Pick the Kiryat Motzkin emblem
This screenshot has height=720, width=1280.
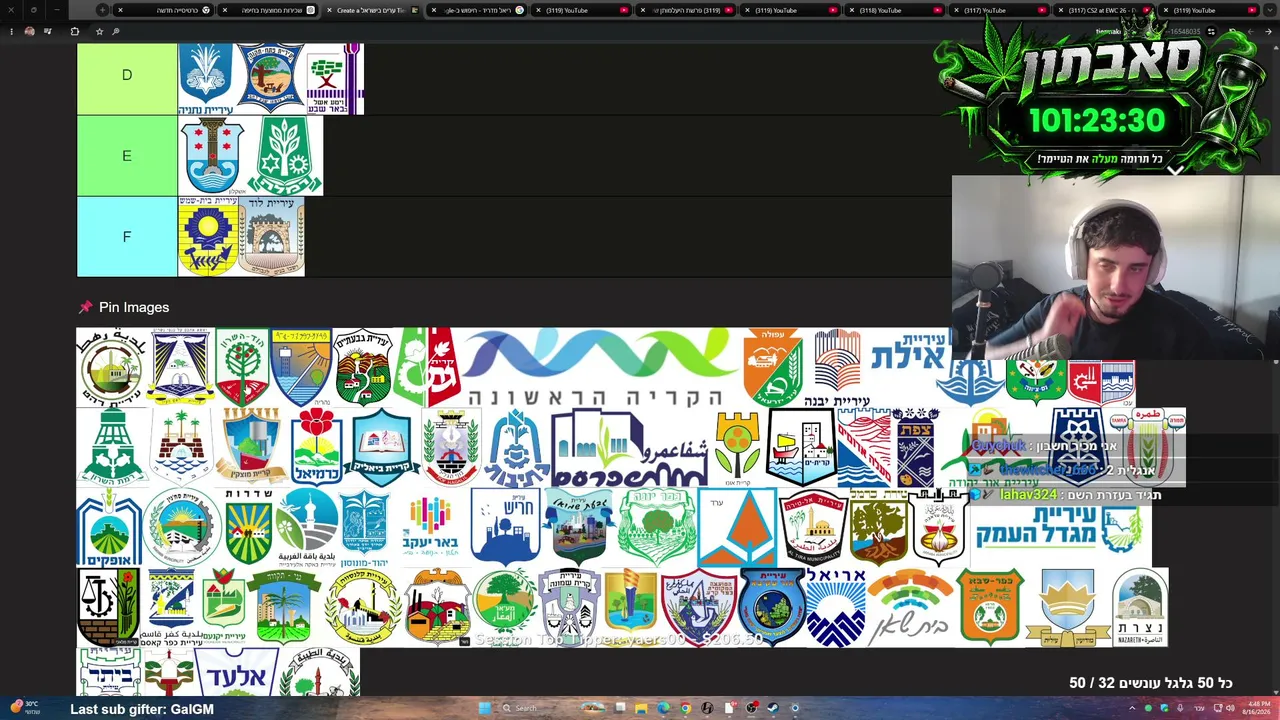tap(250, 447)
